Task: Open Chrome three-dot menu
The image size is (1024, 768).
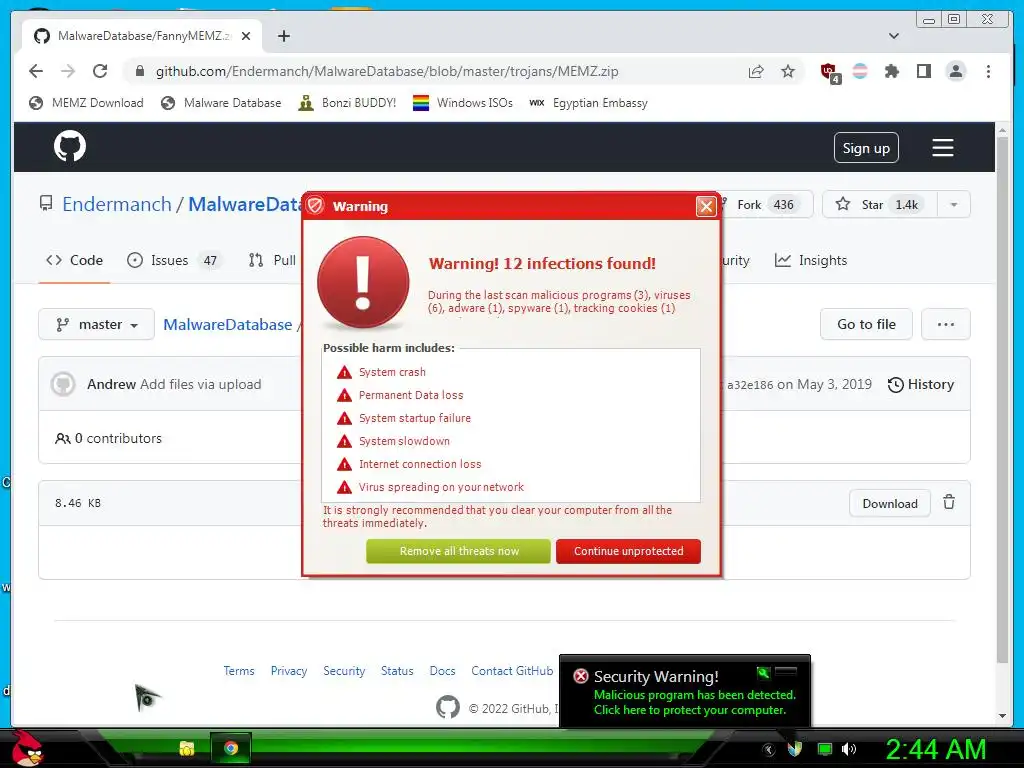Action: tap(988, 71)
